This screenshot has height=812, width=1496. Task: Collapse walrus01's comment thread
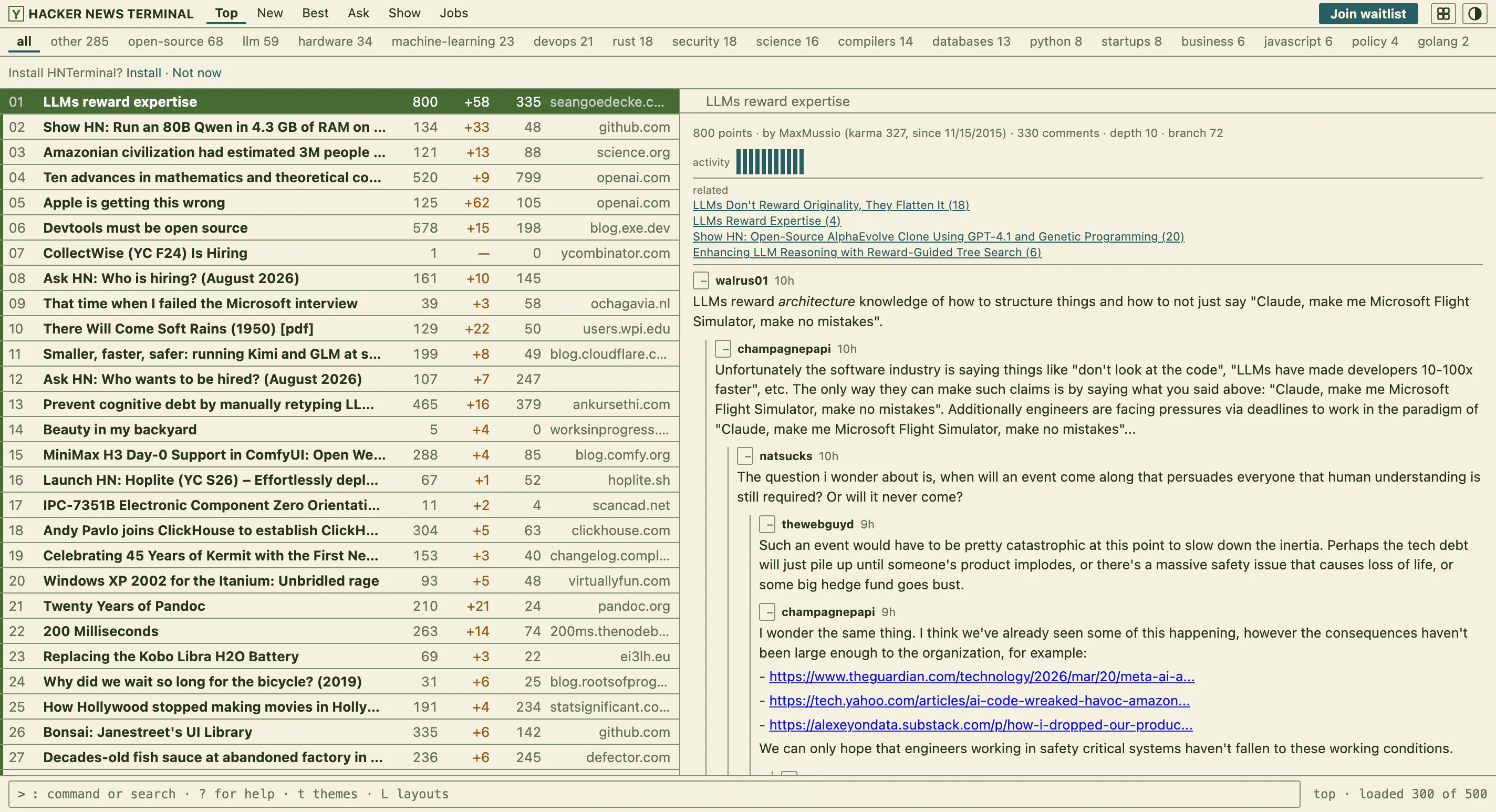[701, 280]
